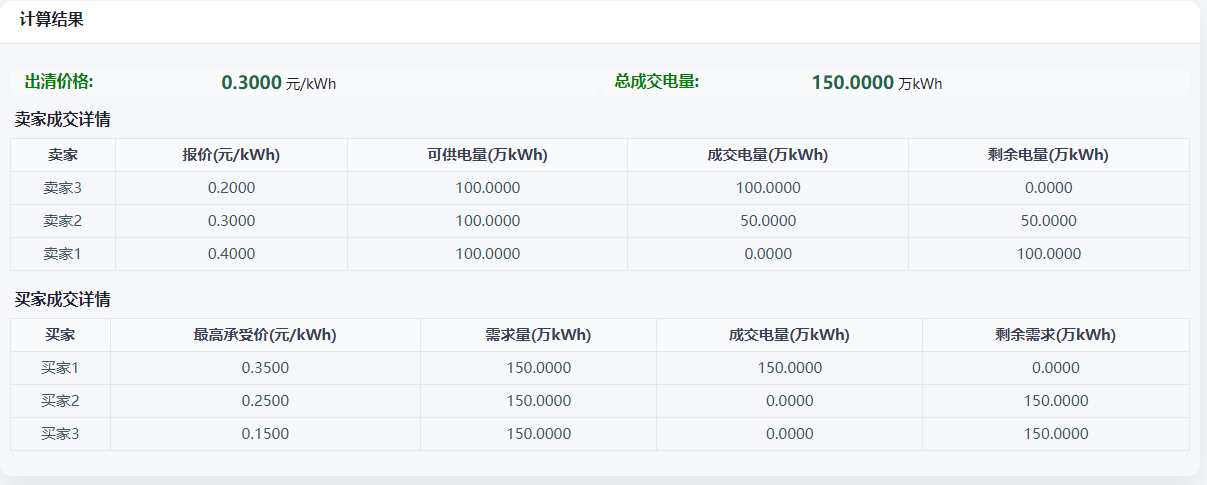
Task: Click the 可供电量(万kWh) column header
Action: [487, 155]
